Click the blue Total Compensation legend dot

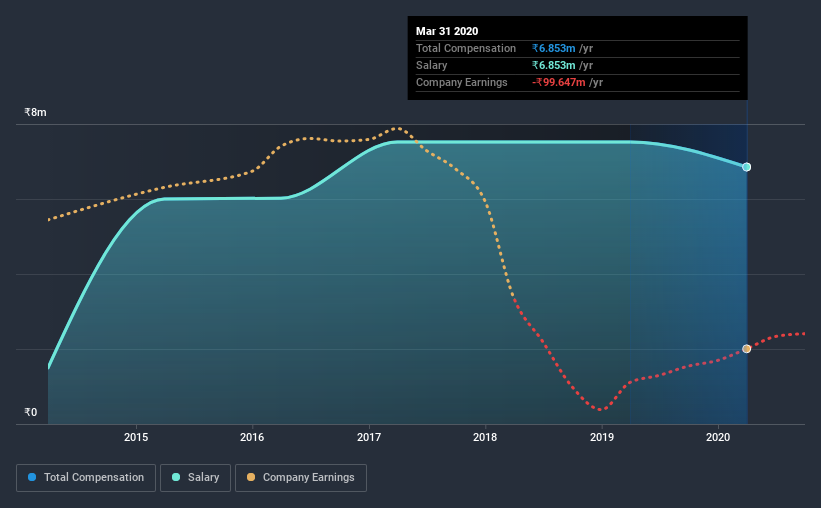[32, 477]
